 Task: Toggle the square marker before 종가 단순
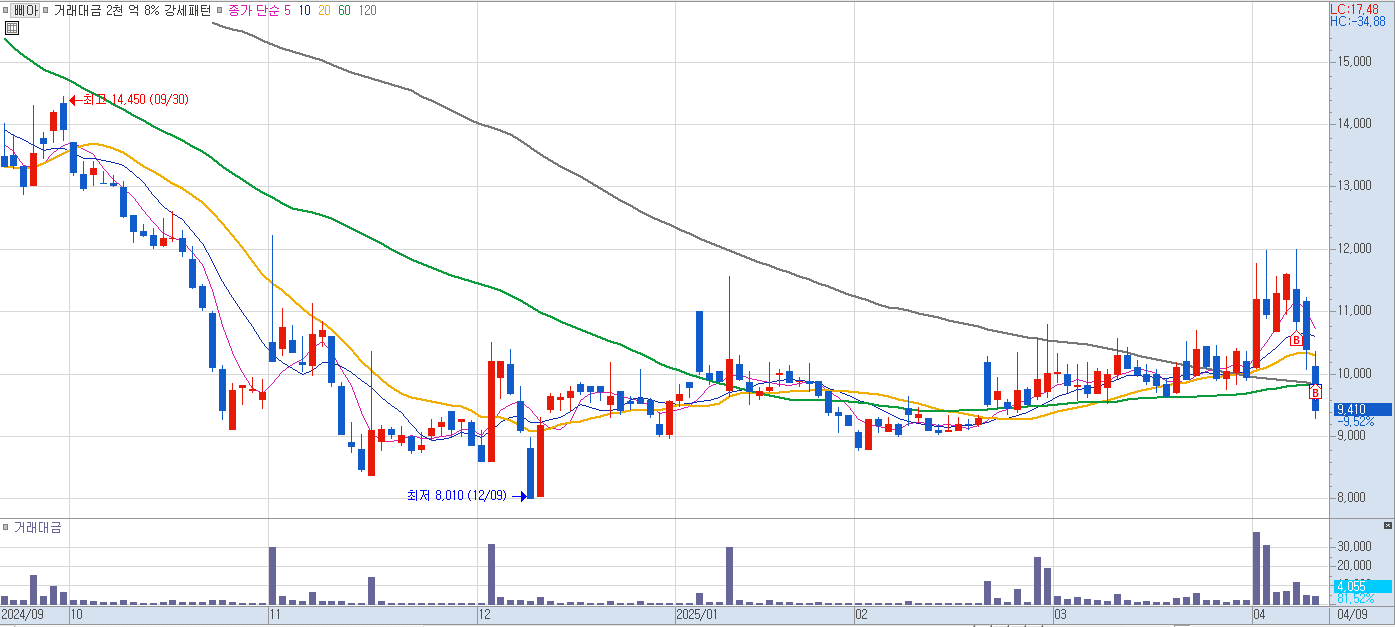click(220, 10)
